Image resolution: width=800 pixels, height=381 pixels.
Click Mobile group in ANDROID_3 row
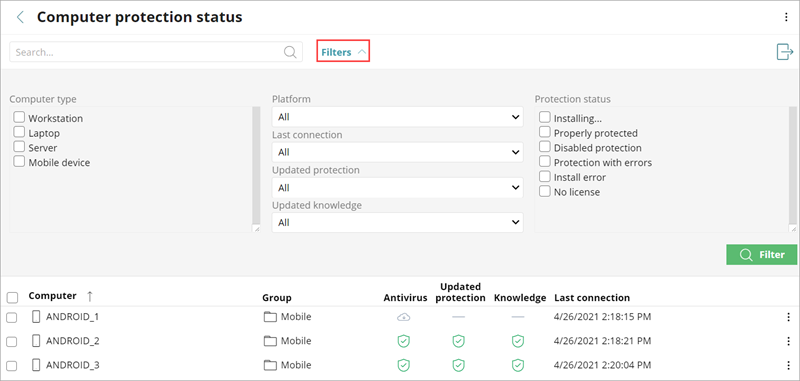[296, 365]
